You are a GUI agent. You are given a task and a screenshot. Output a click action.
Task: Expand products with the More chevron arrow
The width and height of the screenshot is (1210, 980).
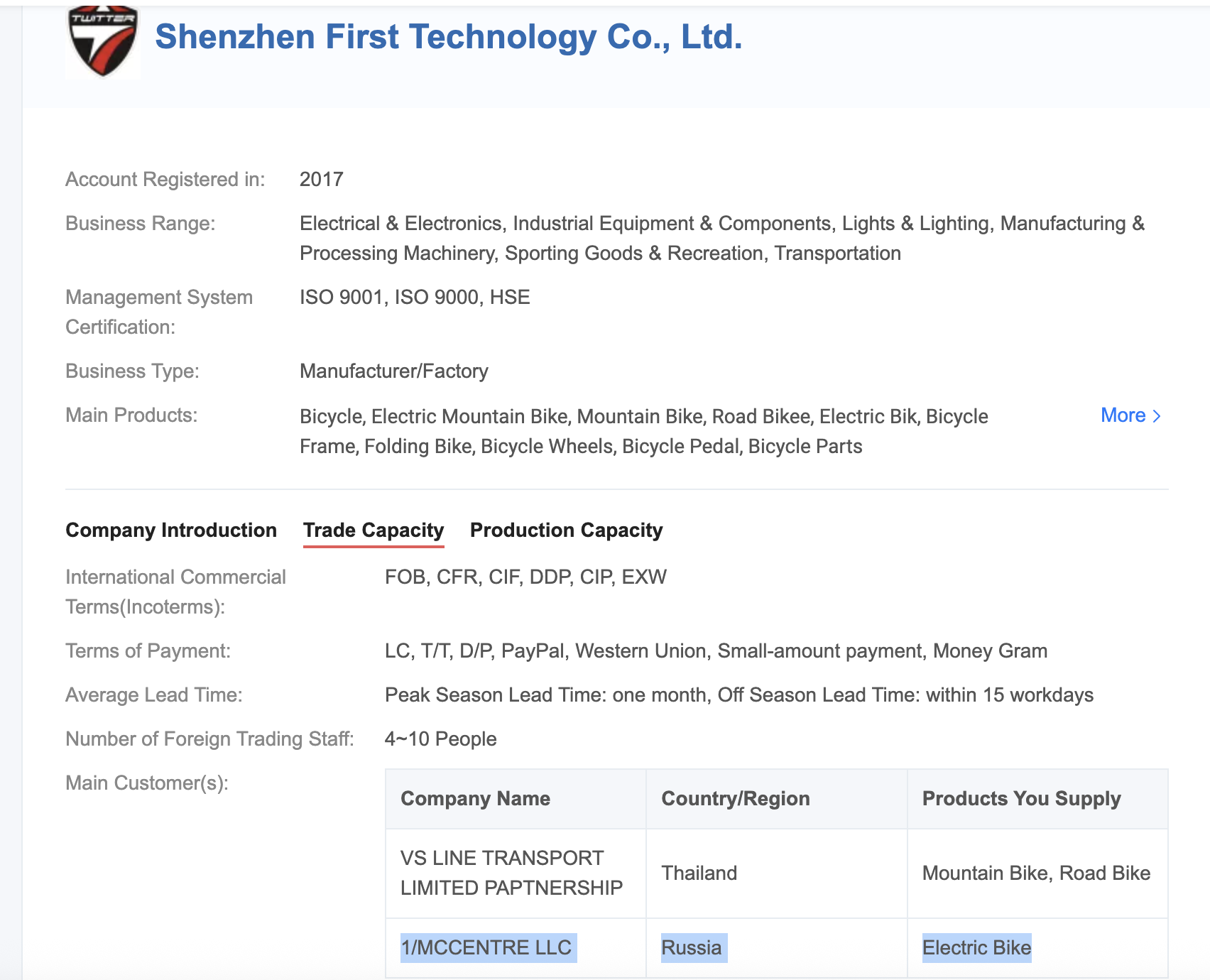coord(1157,416)
